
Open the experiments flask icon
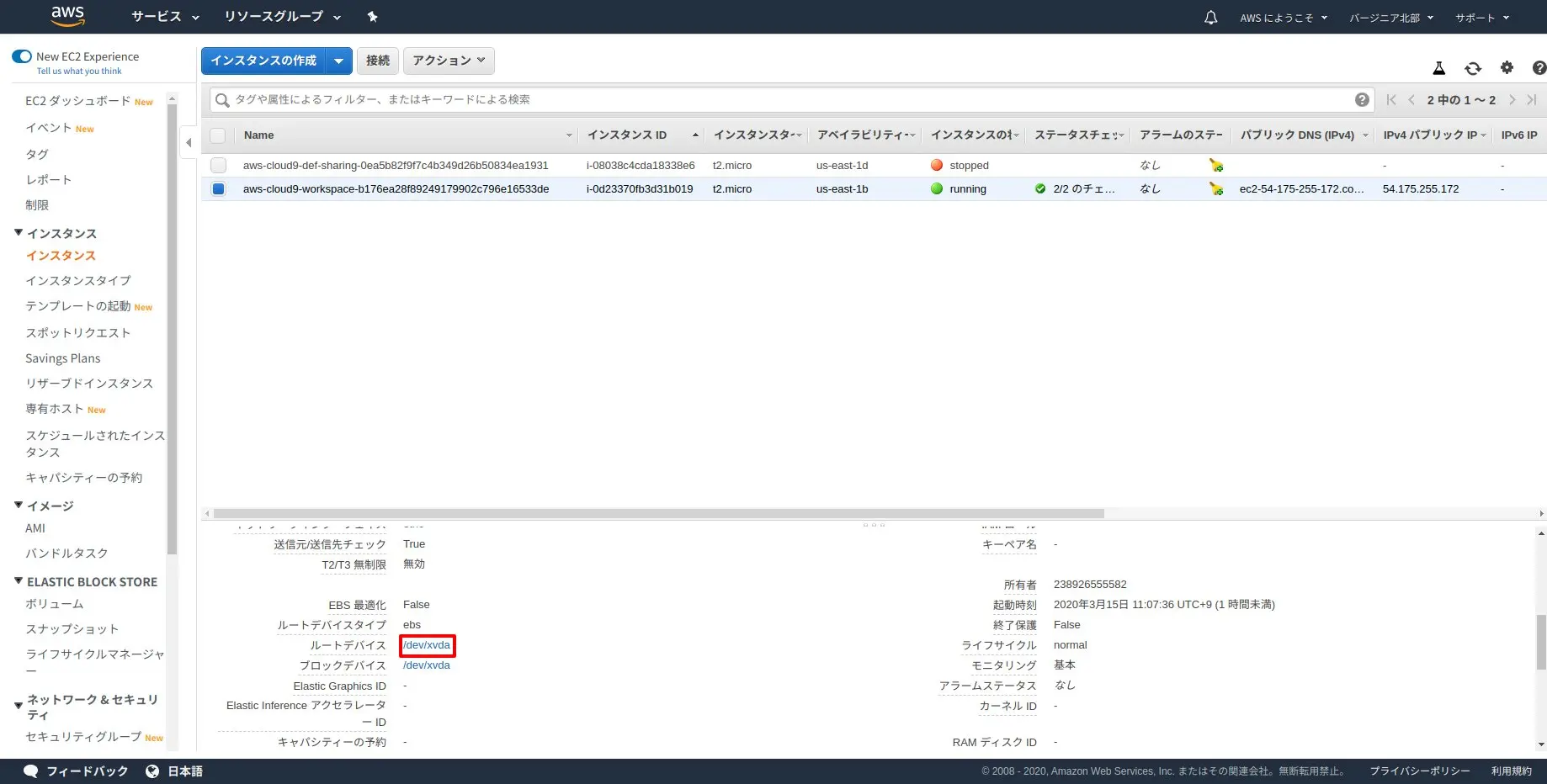[x=1439, y=68]
